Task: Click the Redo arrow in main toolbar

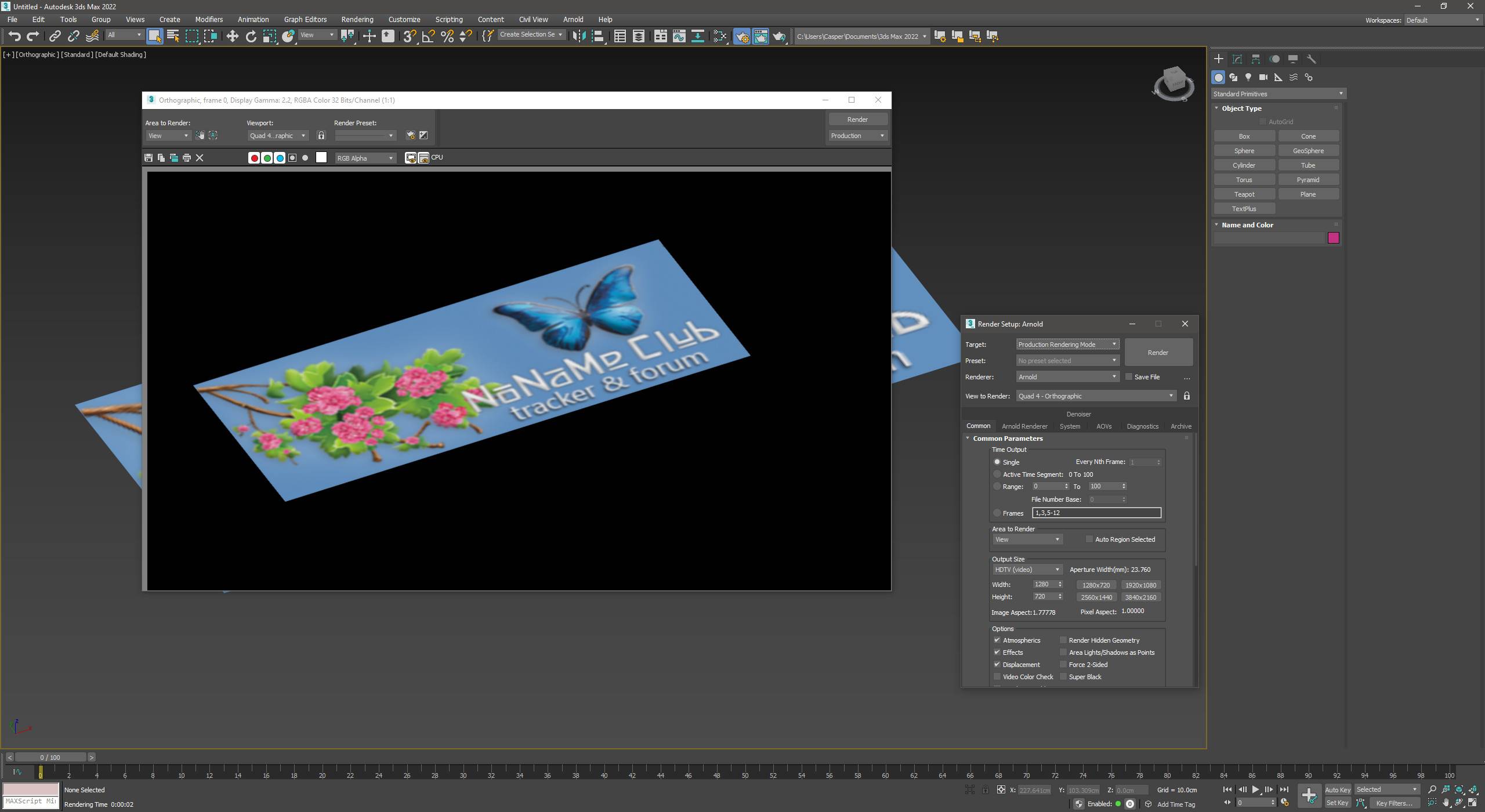Action: pos(33,36)
